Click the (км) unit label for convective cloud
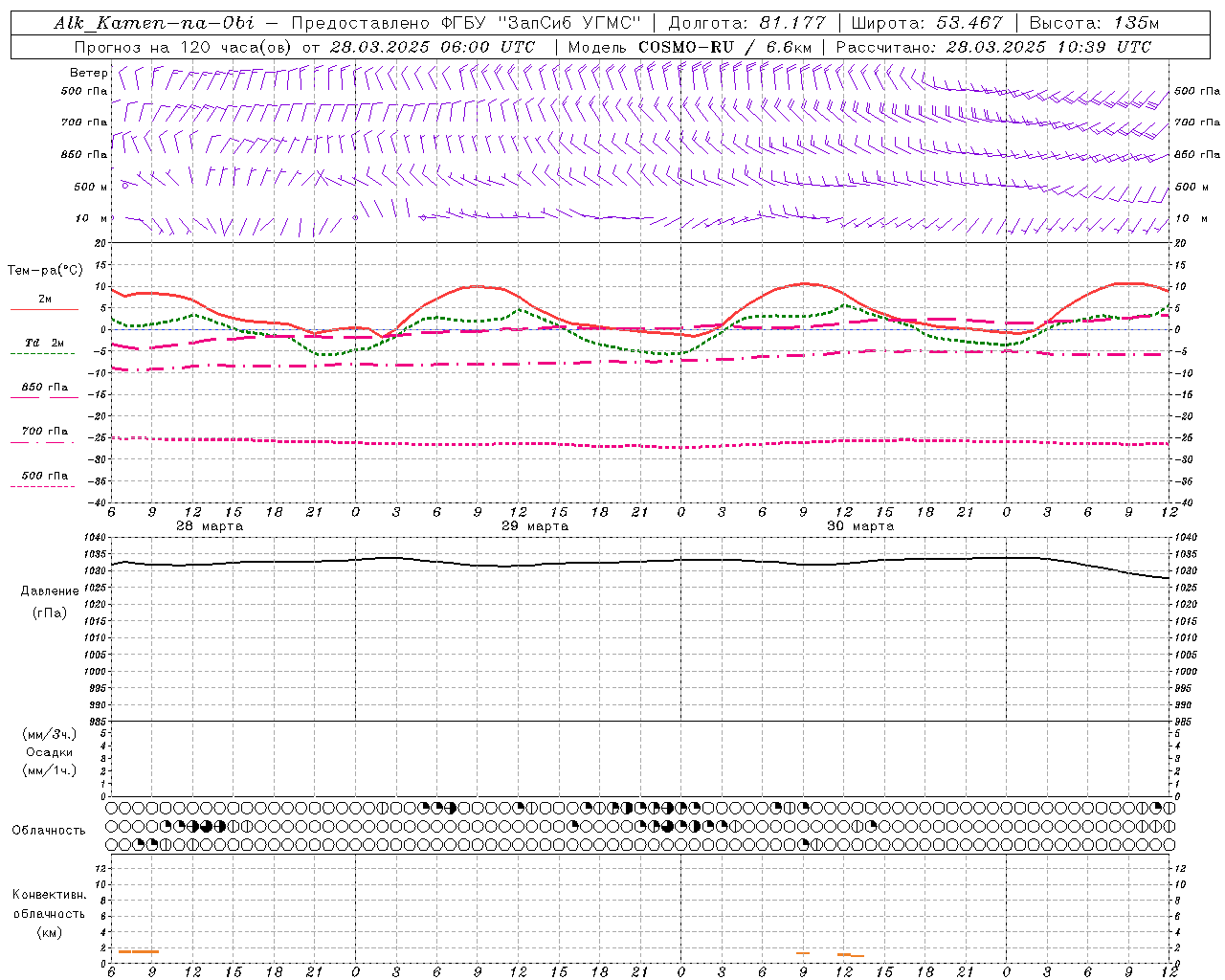Viewport: 1225px width, 980px height. coord(50,932)
